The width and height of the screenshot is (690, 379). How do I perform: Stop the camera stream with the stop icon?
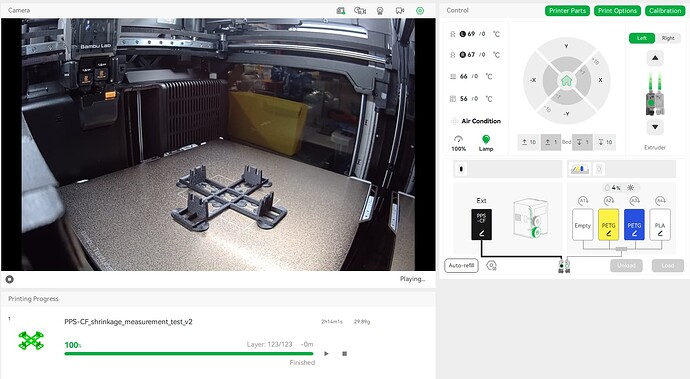(x=10, y=279)
